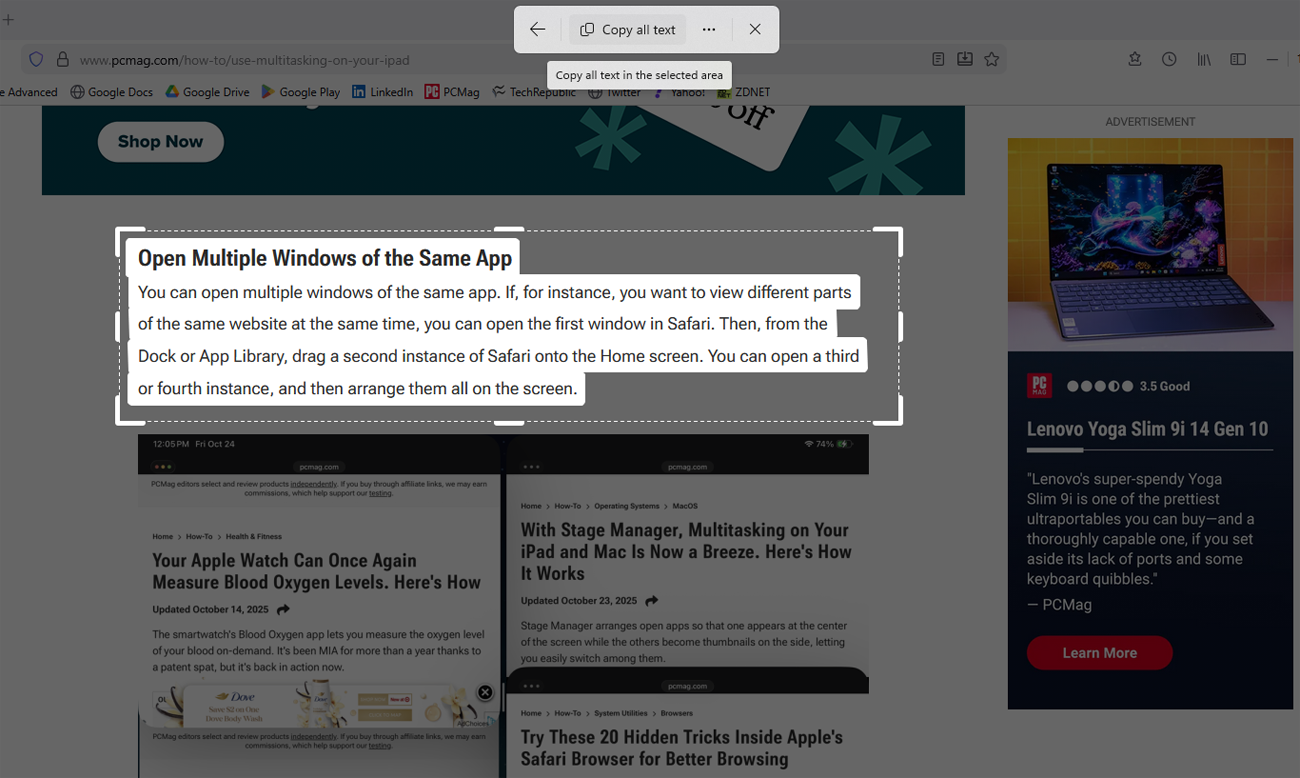This screenshot has width=1300, height=778.
Task: Open the History clock icon in toolbar
Action: pos(1169,60)
